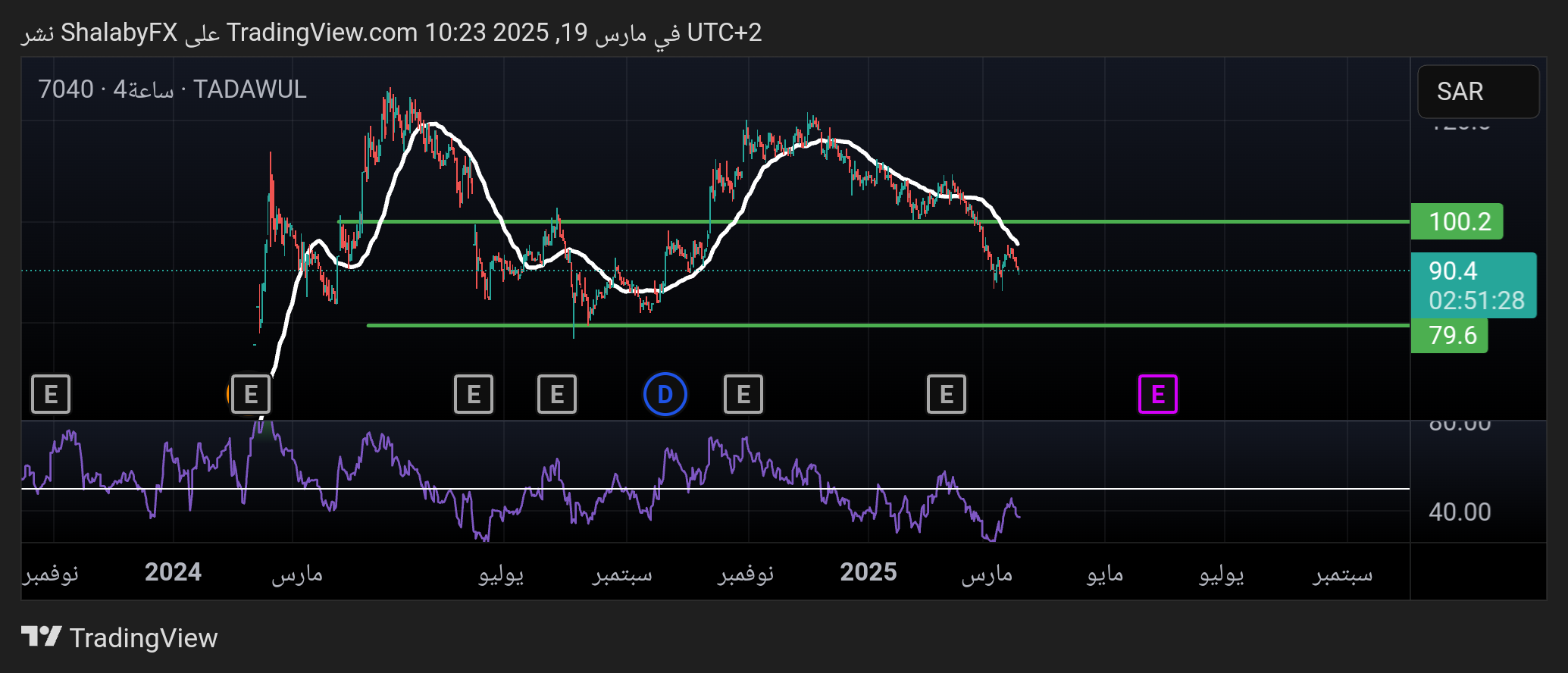Viewport: 1568px width, 673px height.
Task: Click the earnings E marker just left of the dividend marker
Action: (x=557, y=394)
